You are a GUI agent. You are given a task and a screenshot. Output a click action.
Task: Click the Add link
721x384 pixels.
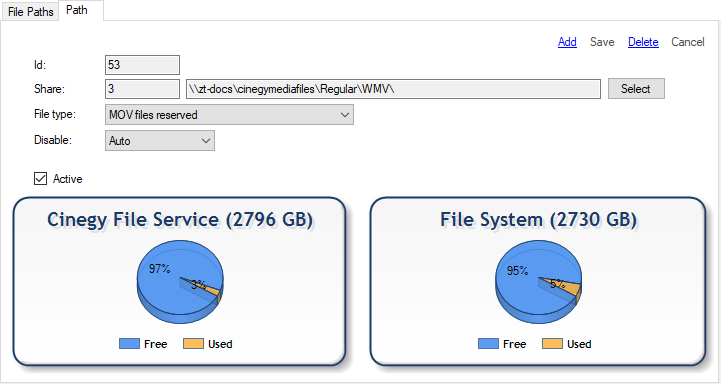(567, 42)
